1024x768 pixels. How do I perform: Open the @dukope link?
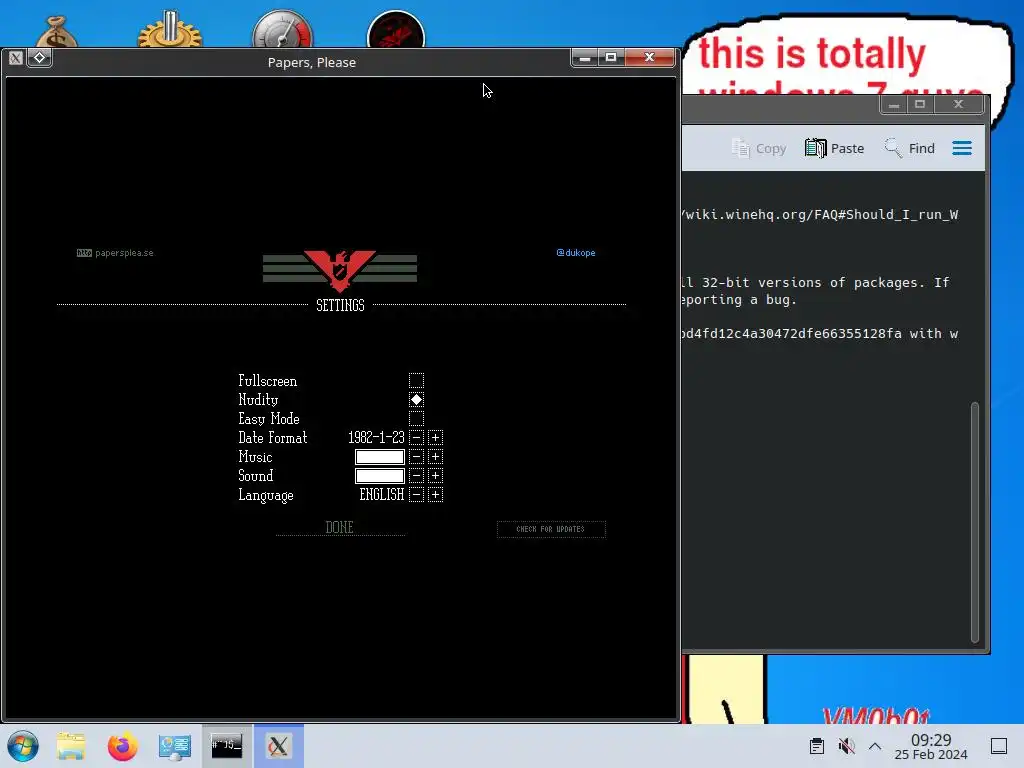(x=575, y=253)
